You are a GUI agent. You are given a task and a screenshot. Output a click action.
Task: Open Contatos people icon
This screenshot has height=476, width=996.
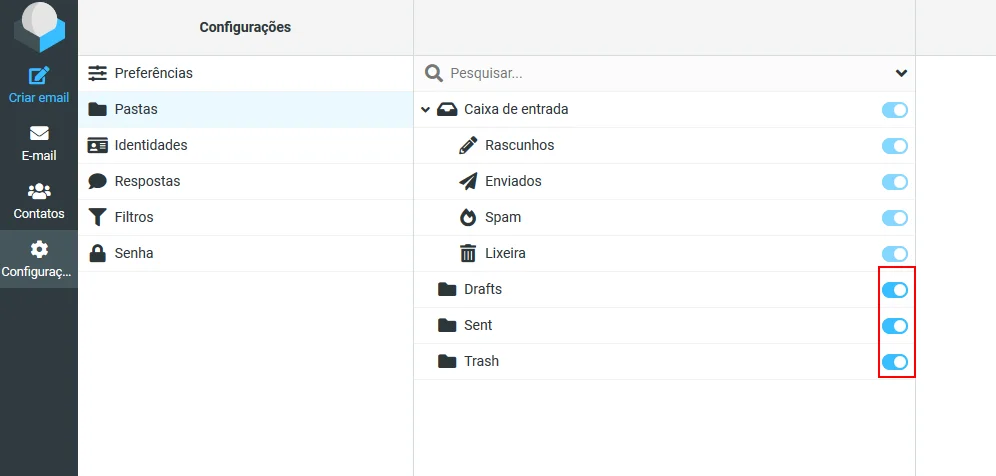click(39, 191)
